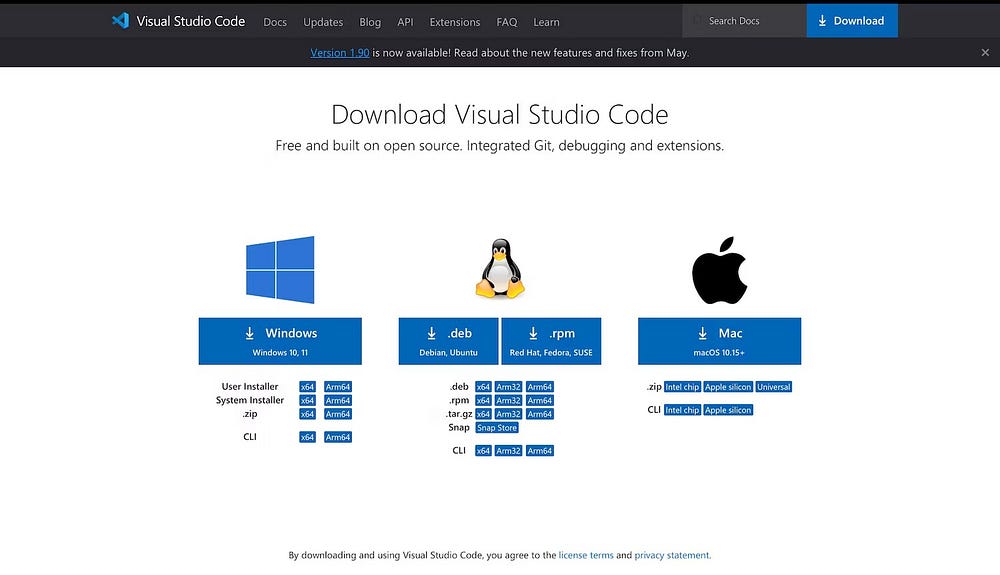1000x575 pixels.
Task: Select Arm64 for Windows .zip
Action: tap(337, 414)
